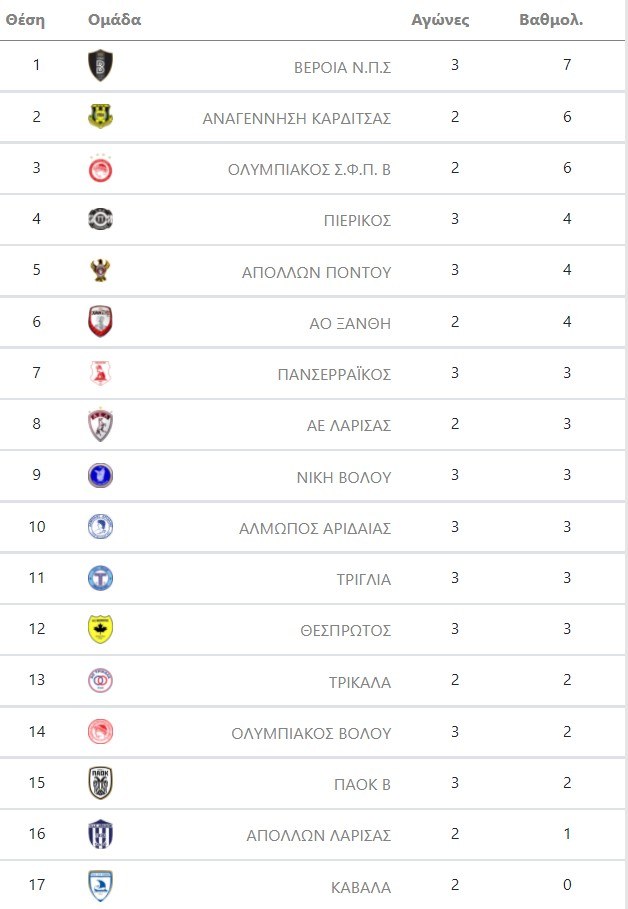Open the ΑΕ ΛΑΡΙΣΑΣ team name link
This screenshot has height=909, width=628.
tap(348, 425)
